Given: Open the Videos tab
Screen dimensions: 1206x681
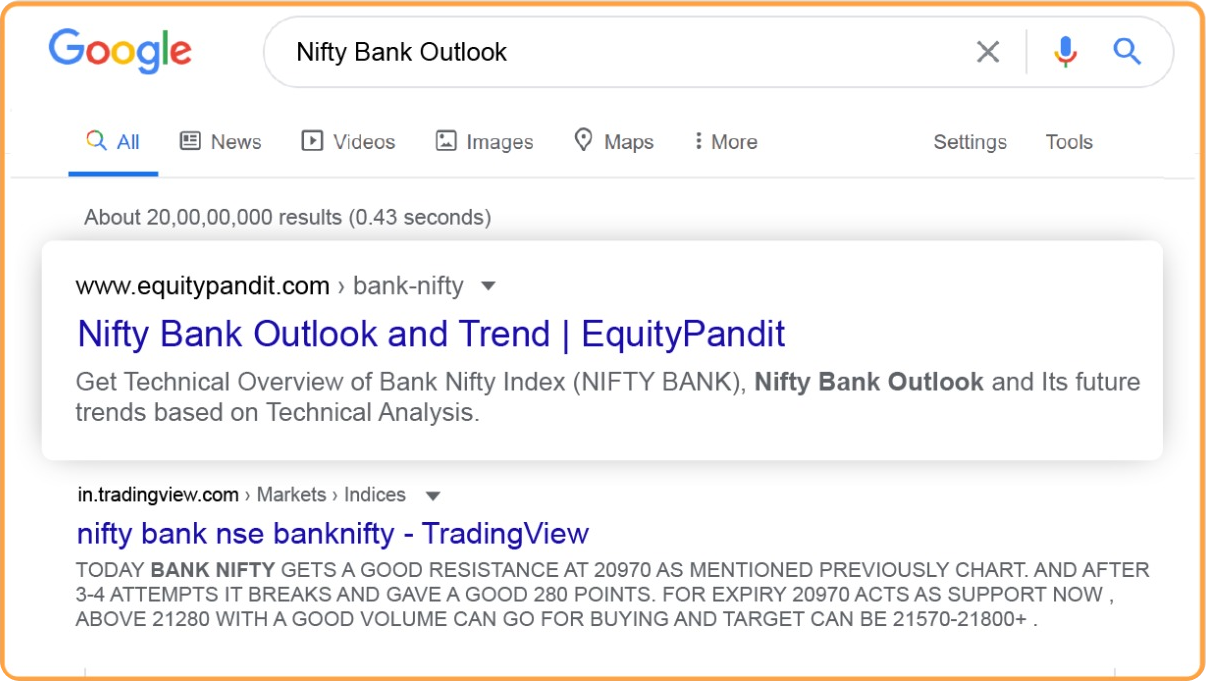Looking at the screenshot, I should [364, 142].
